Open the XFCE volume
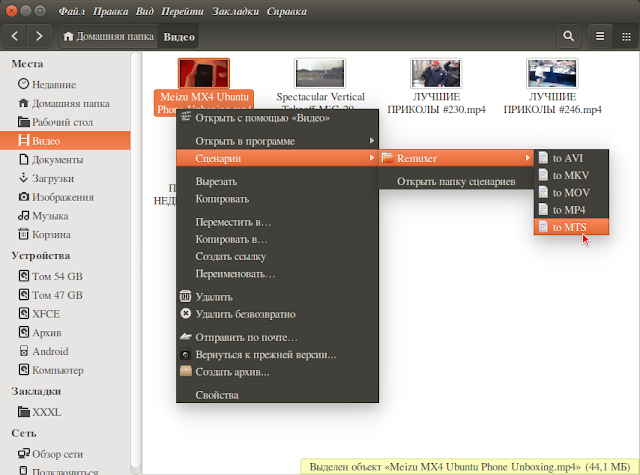This screenshot has height=475, width=640. (x=65, y=314)
